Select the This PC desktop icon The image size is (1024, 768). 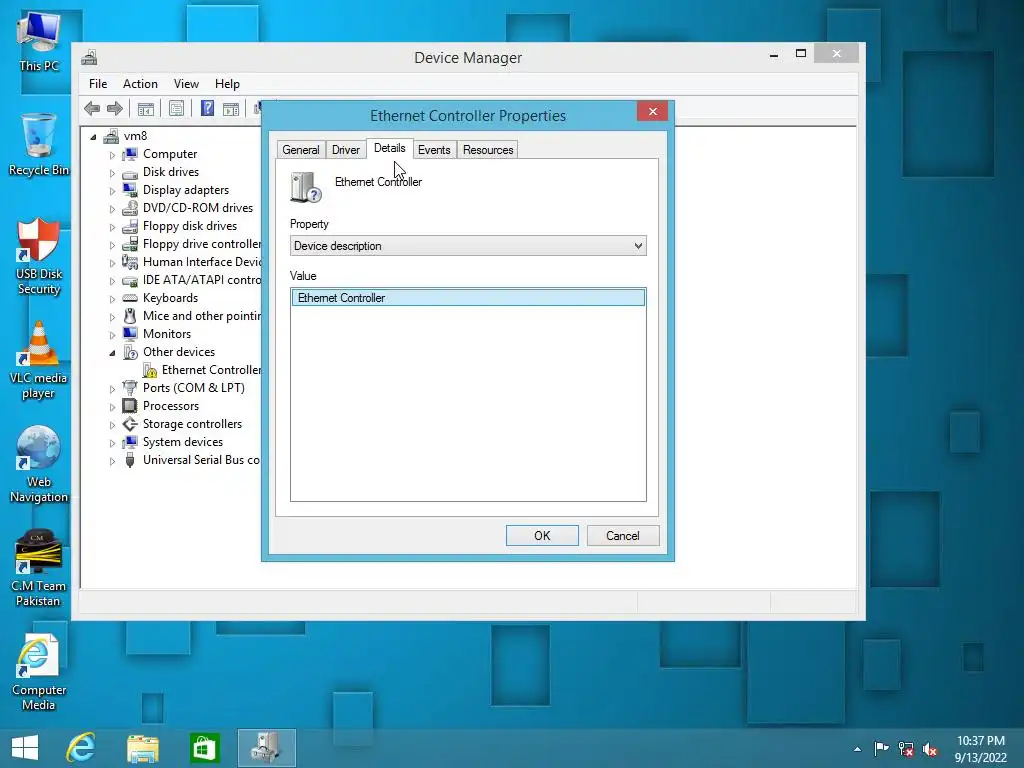tap(39, 42)
